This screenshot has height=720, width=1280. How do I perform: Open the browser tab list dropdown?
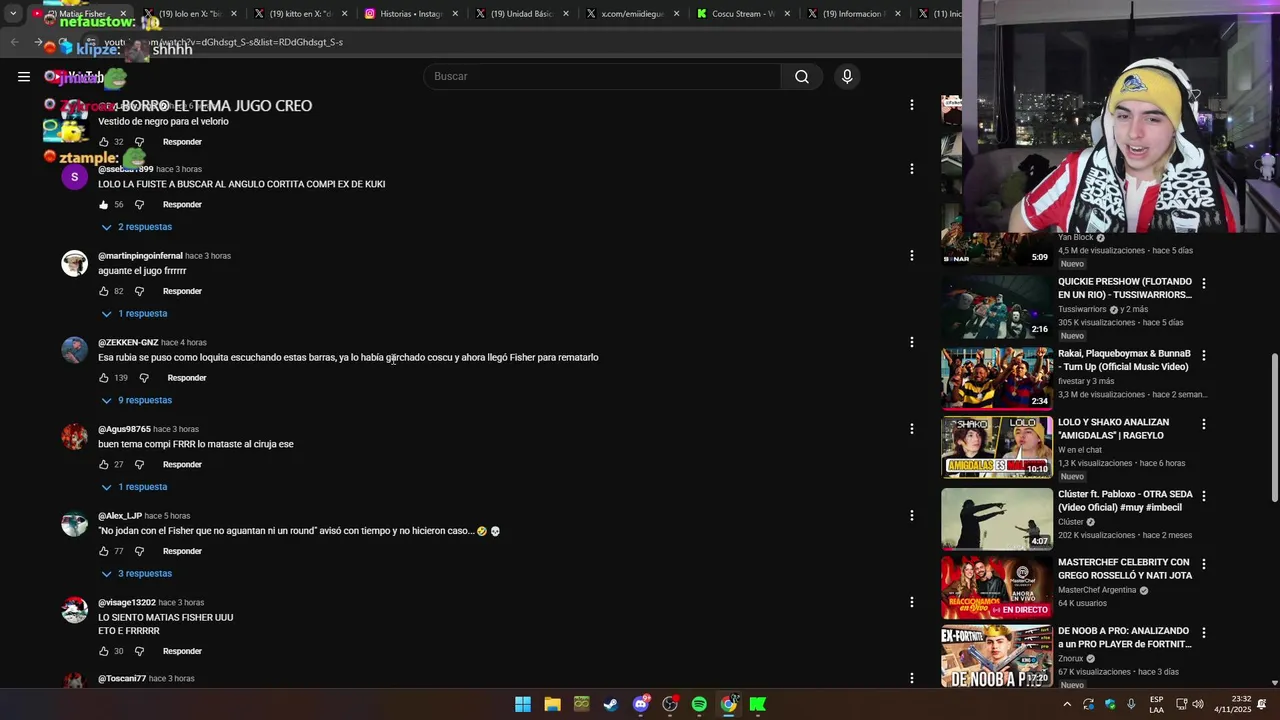point(13,14)
